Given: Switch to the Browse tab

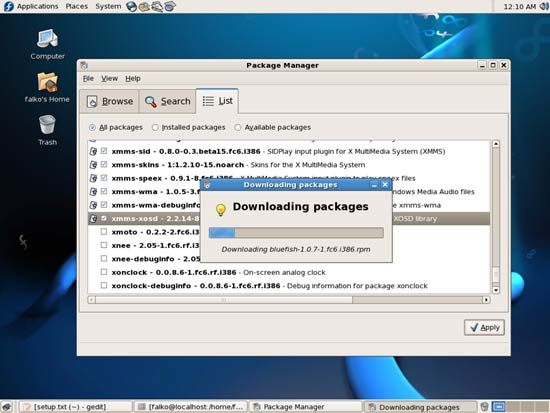Looking at the screenshot, I should click(x=110, y=101).
